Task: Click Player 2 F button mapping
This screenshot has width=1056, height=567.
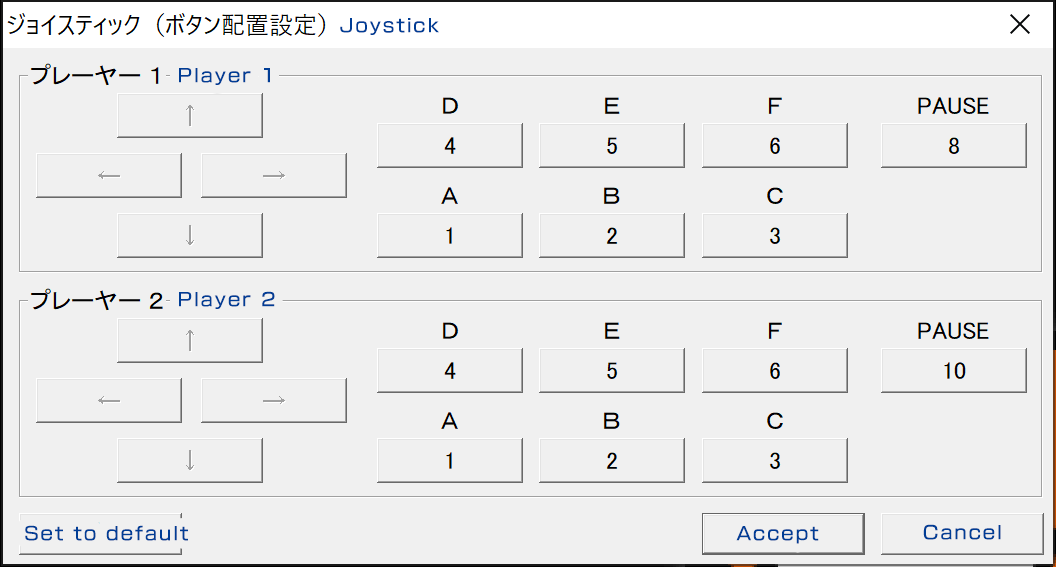Action: [775, 371]
